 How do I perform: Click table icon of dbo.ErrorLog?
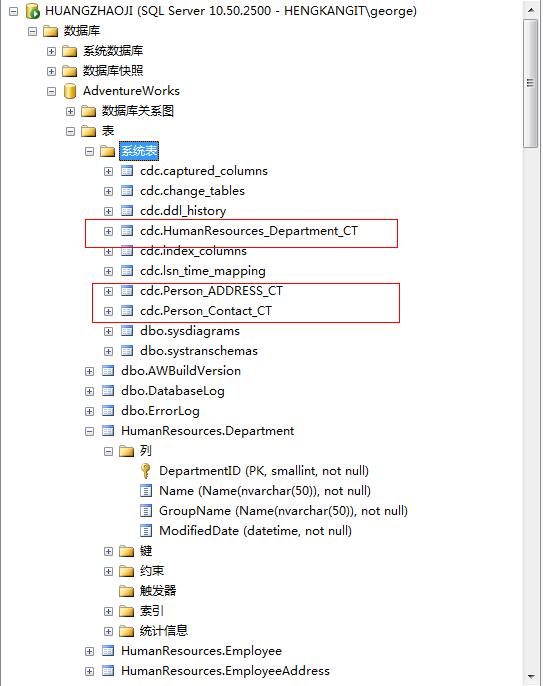click(108, 411)
